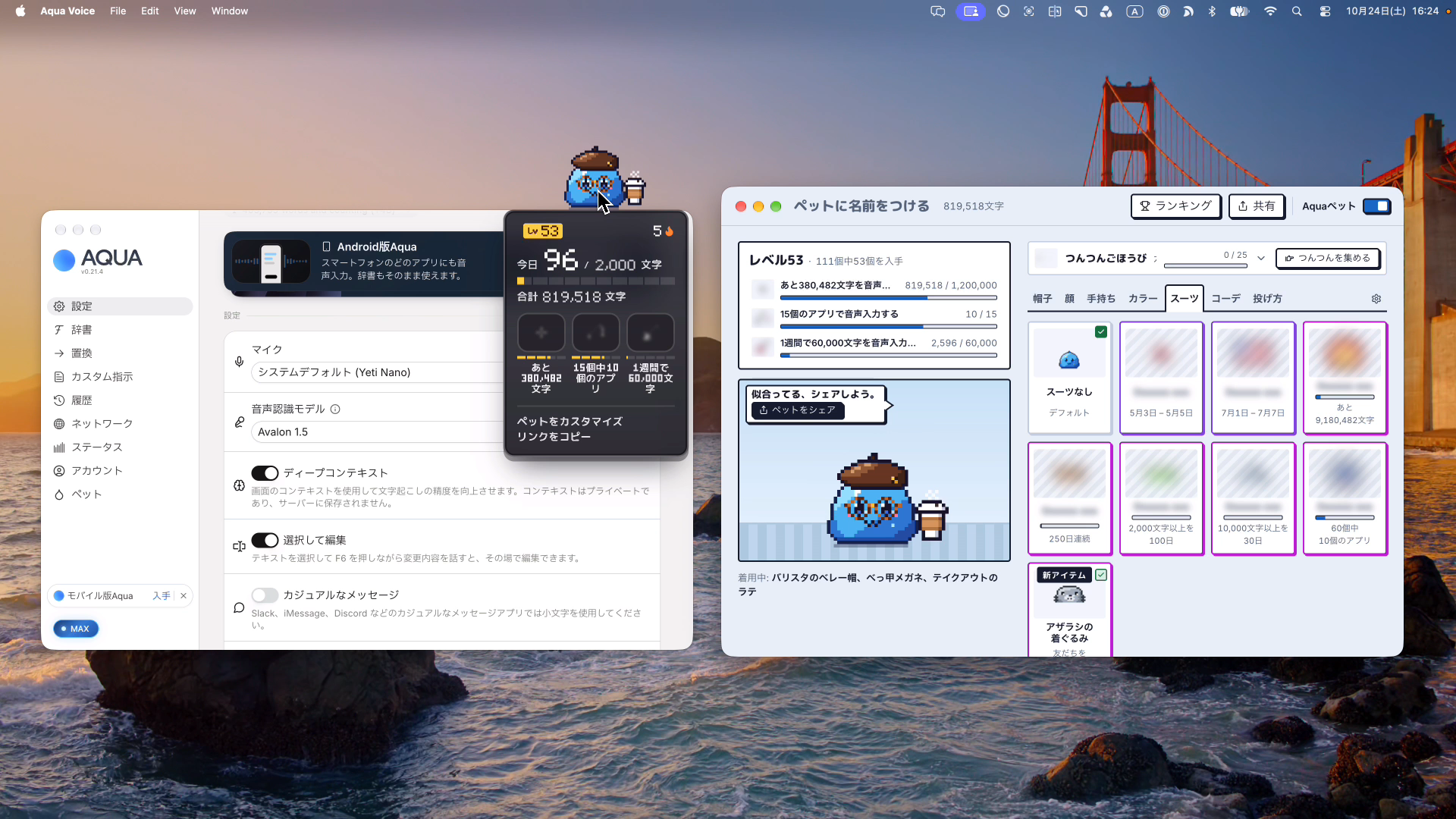
Task: Enable the カジュアルなメッセージ switch
Action: pos(265,595)
